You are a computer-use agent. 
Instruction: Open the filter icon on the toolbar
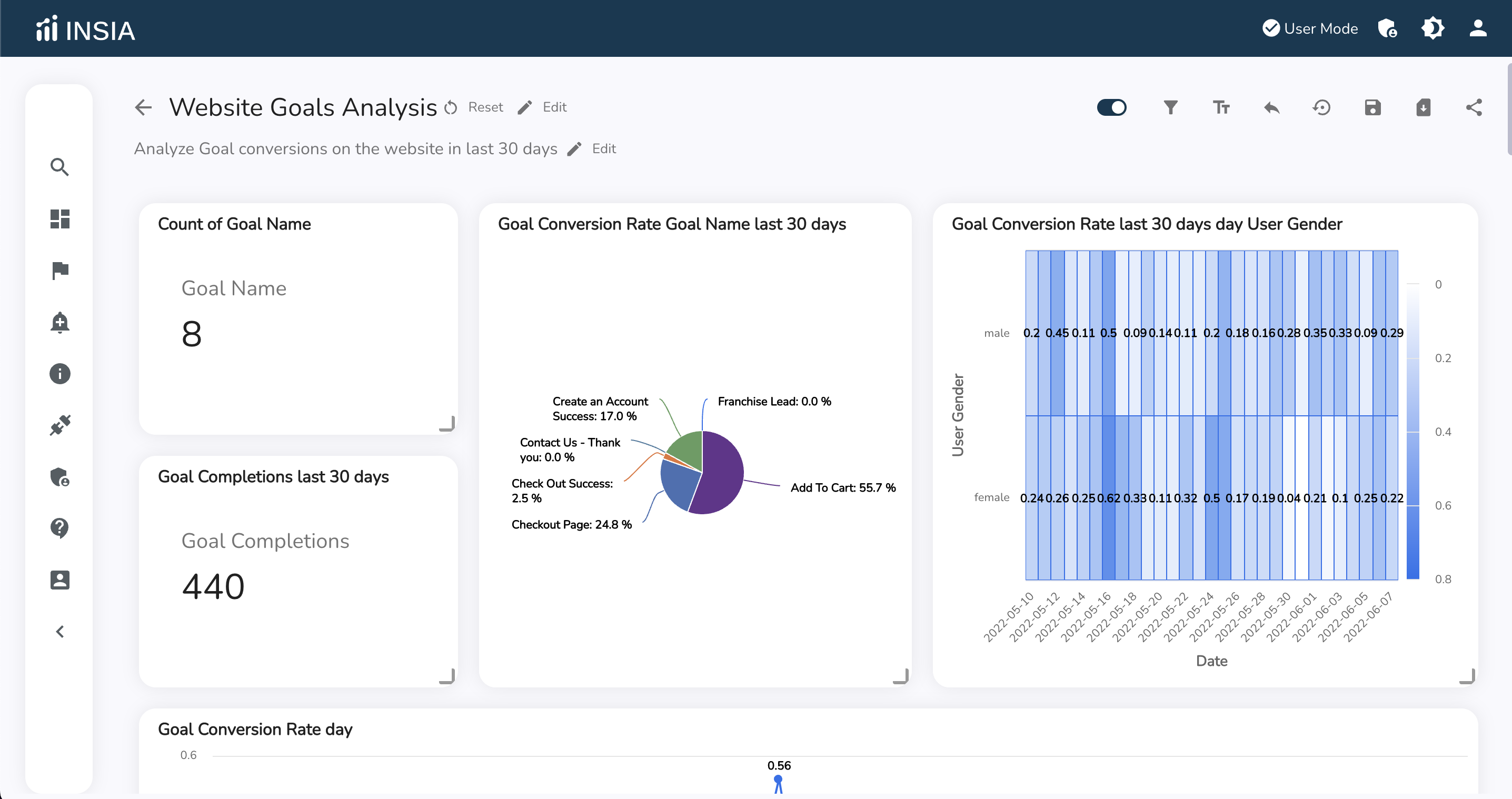click(x=1170, y=107)
